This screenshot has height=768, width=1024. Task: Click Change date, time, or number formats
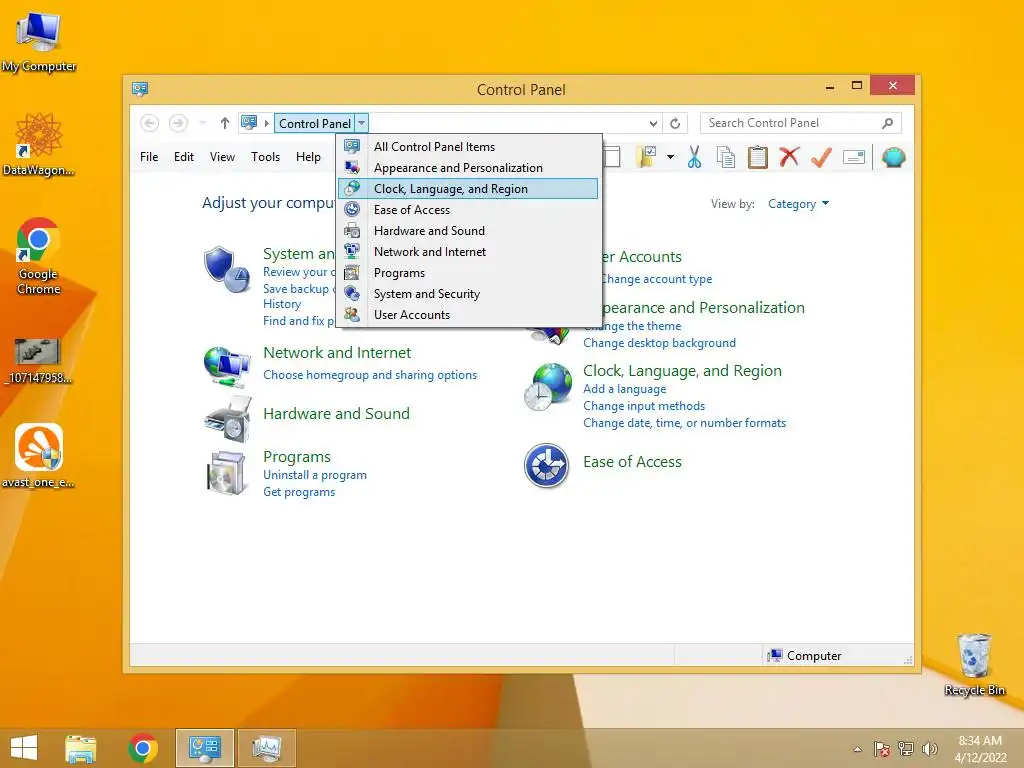pos(684,423)
